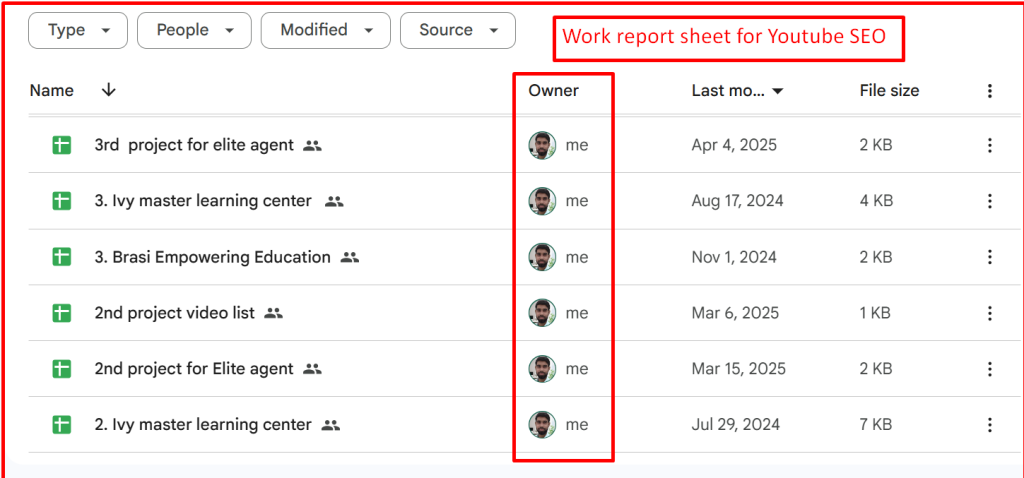Open more options for 2nd project video list

(989, 313)
